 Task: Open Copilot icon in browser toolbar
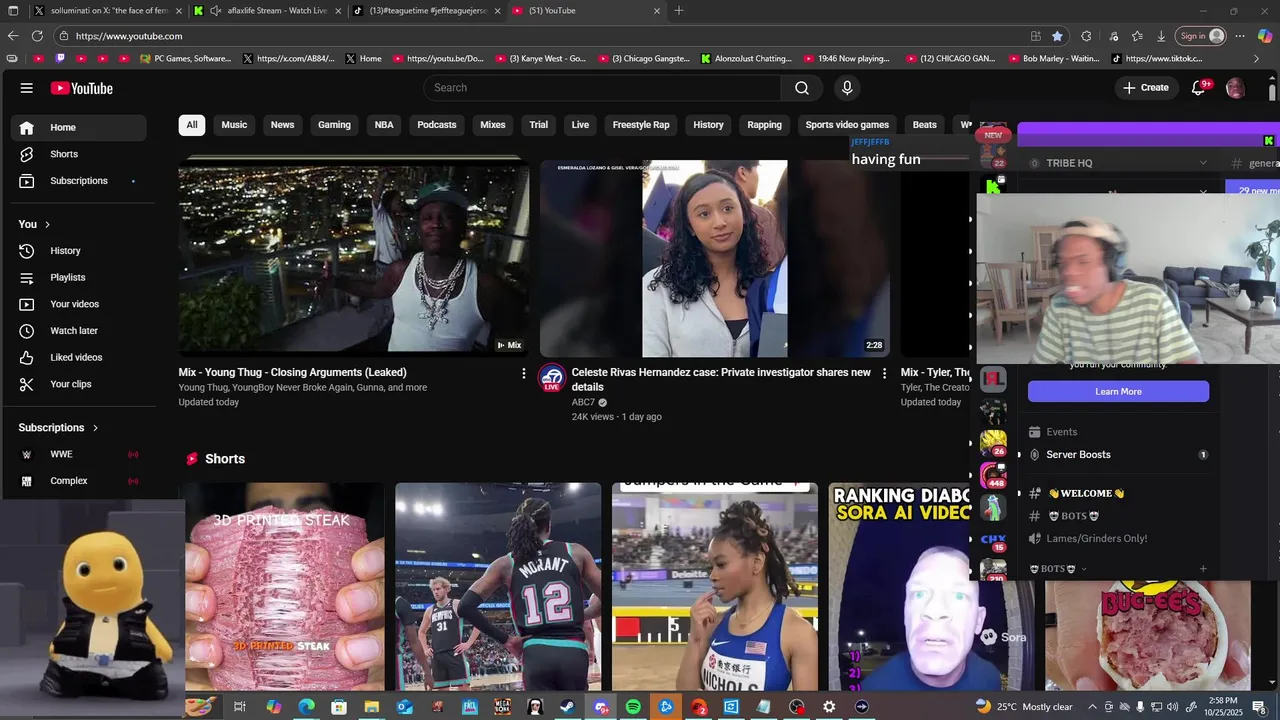pyautogui.click(x=1265, y=36)
